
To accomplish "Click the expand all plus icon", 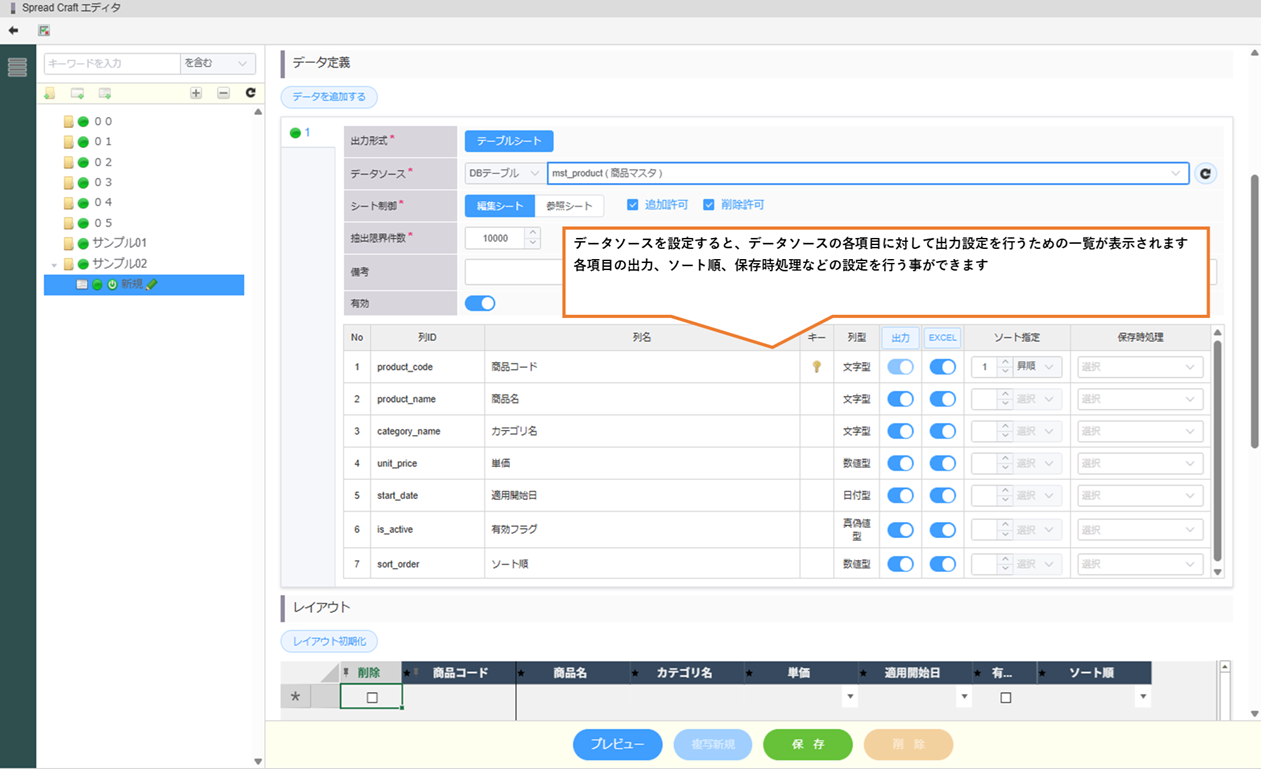I will [x=196, y=93].
